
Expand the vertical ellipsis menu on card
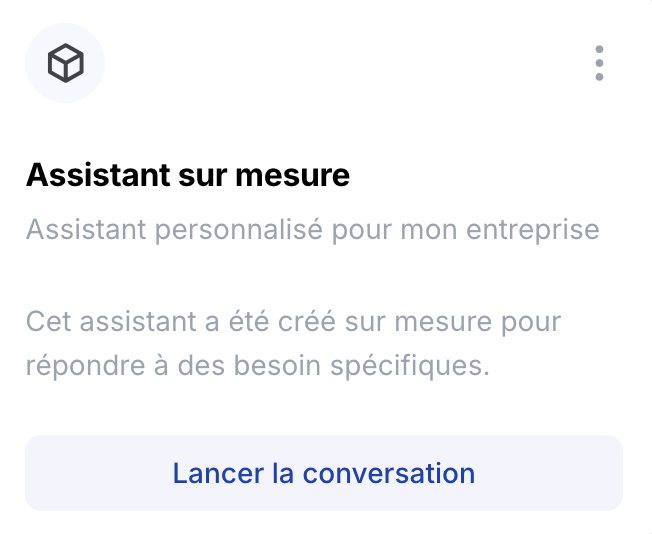[599, 63]
